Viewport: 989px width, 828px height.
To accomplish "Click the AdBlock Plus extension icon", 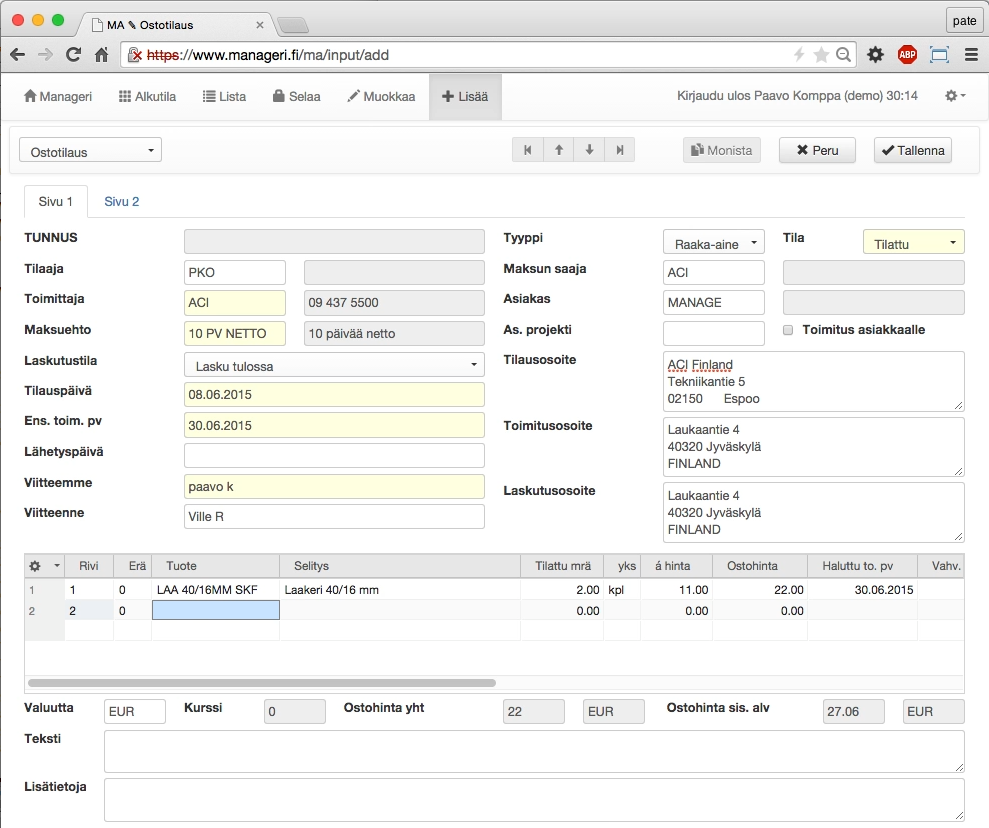I will click(x=907, y=55).
